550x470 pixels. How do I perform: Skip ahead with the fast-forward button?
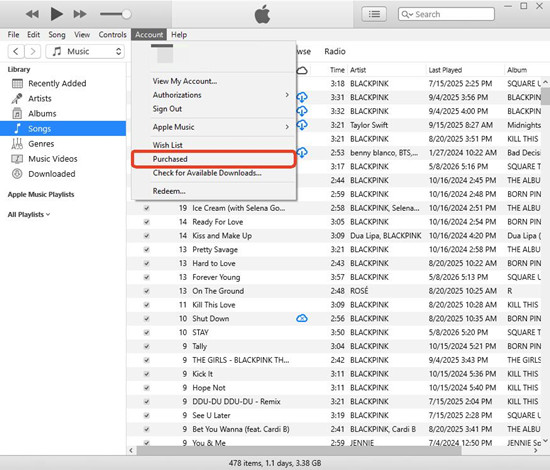(x=80, y=14)
